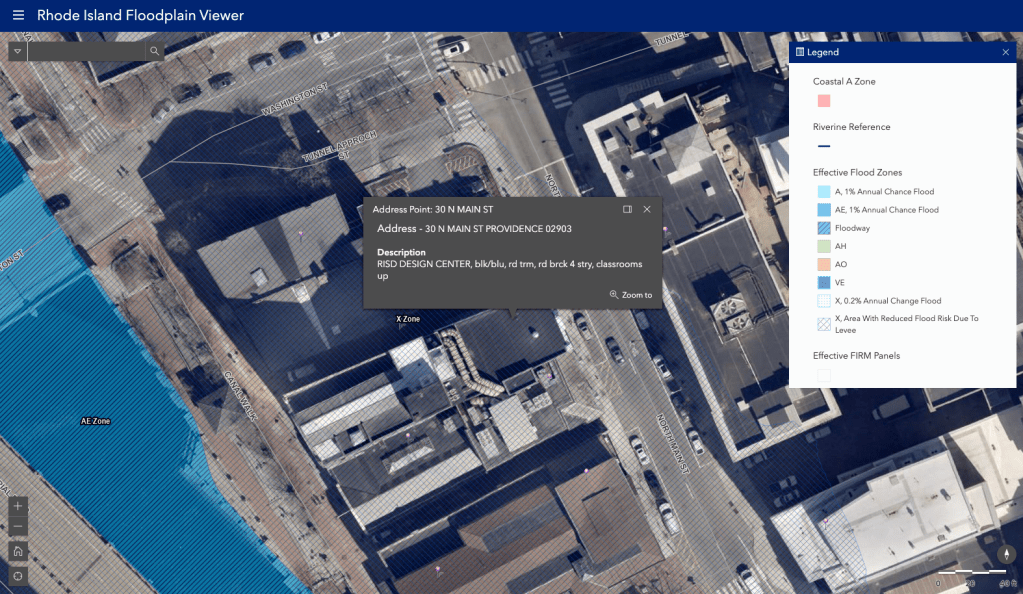Click the Floodway hatched legend swatch
This screenshot has height=594, width=1023.
[x=824, y=229]
